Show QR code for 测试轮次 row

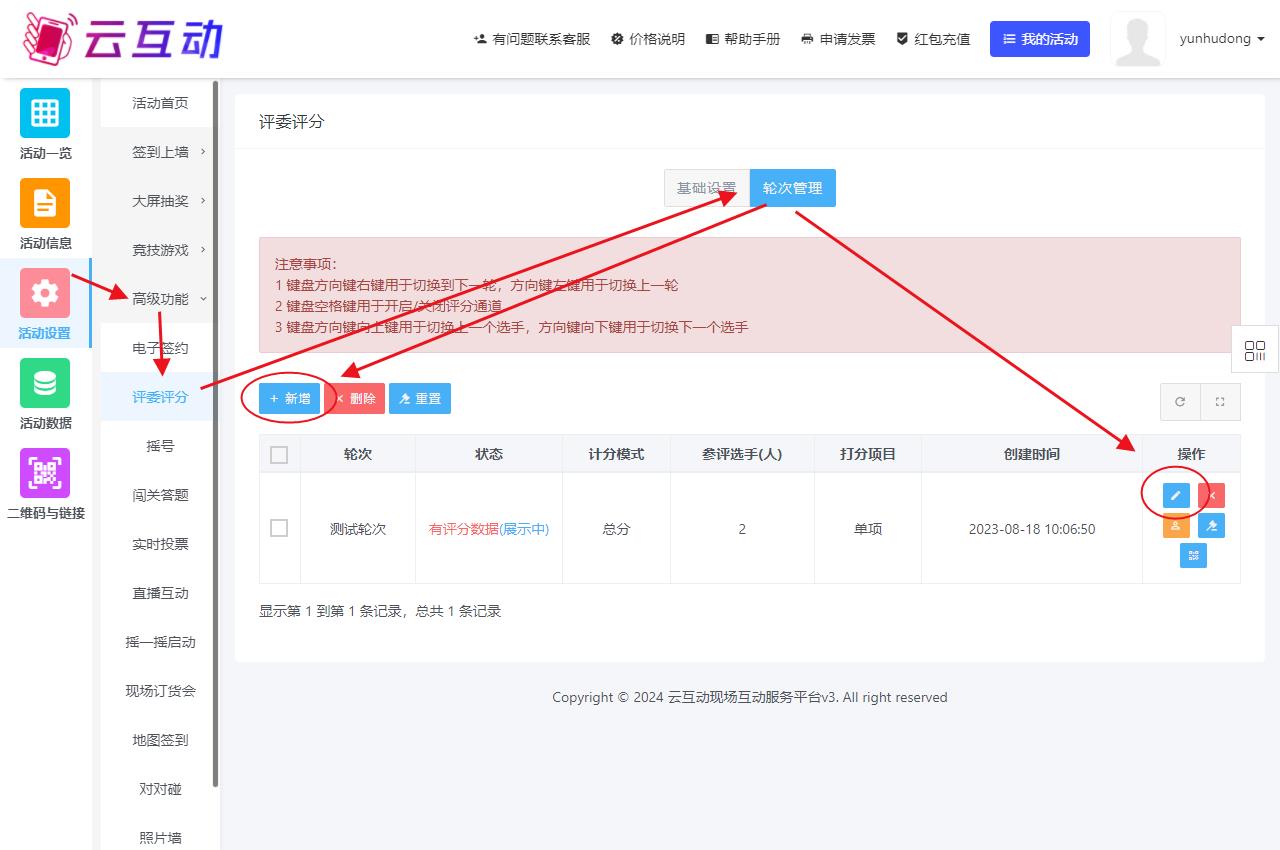click(1193, 555)
